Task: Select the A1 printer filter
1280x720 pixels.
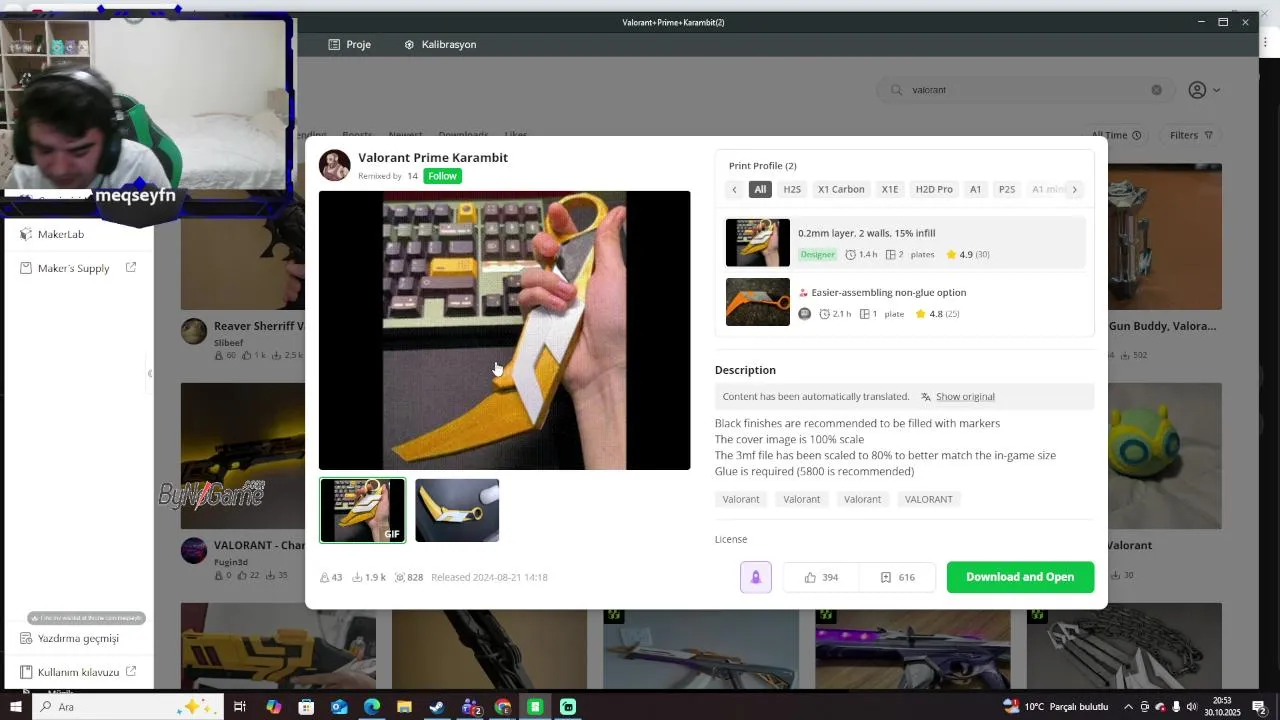Action: (975, 189)
